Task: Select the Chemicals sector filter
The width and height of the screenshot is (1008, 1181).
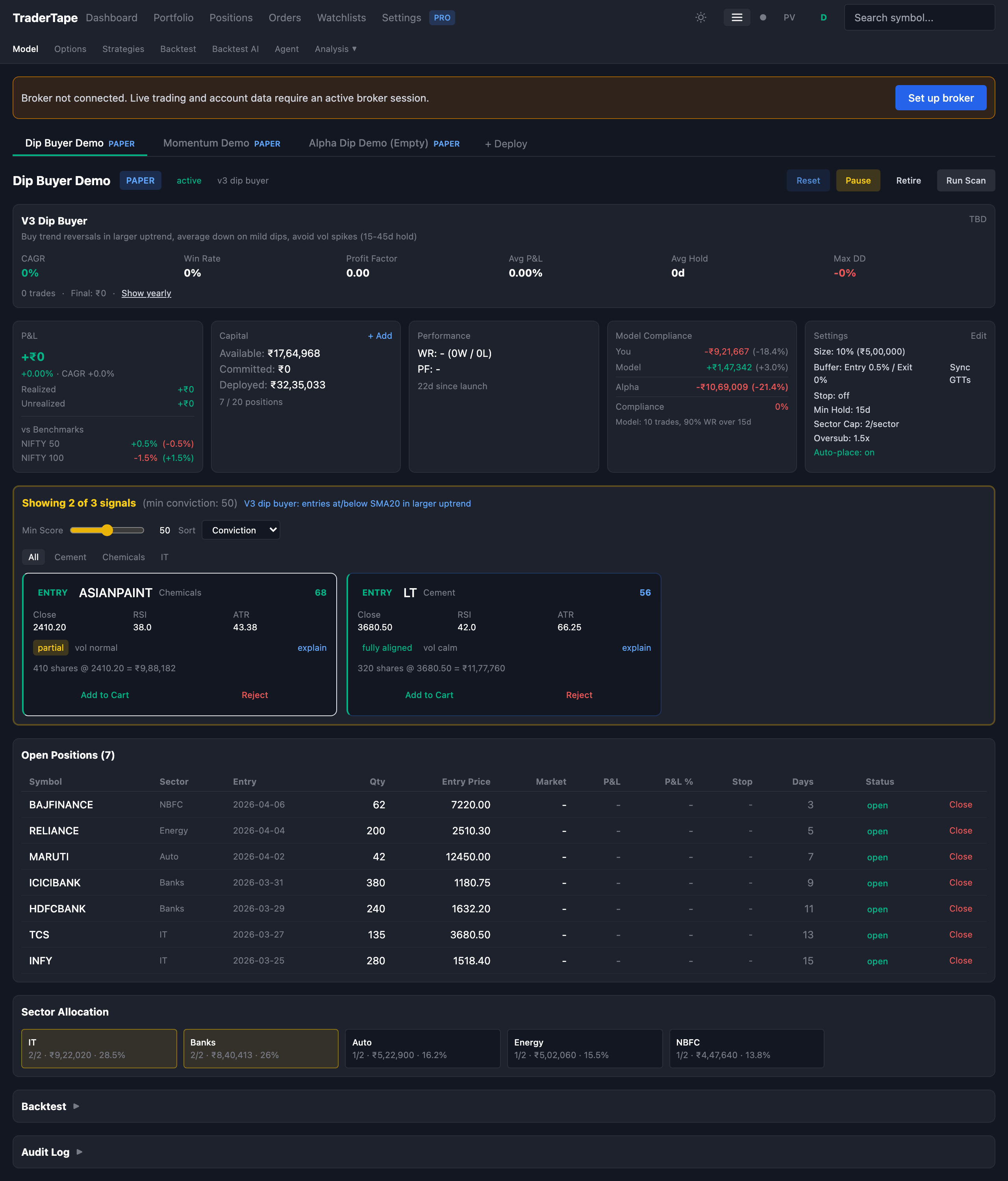Action: [x=123, y=557]
